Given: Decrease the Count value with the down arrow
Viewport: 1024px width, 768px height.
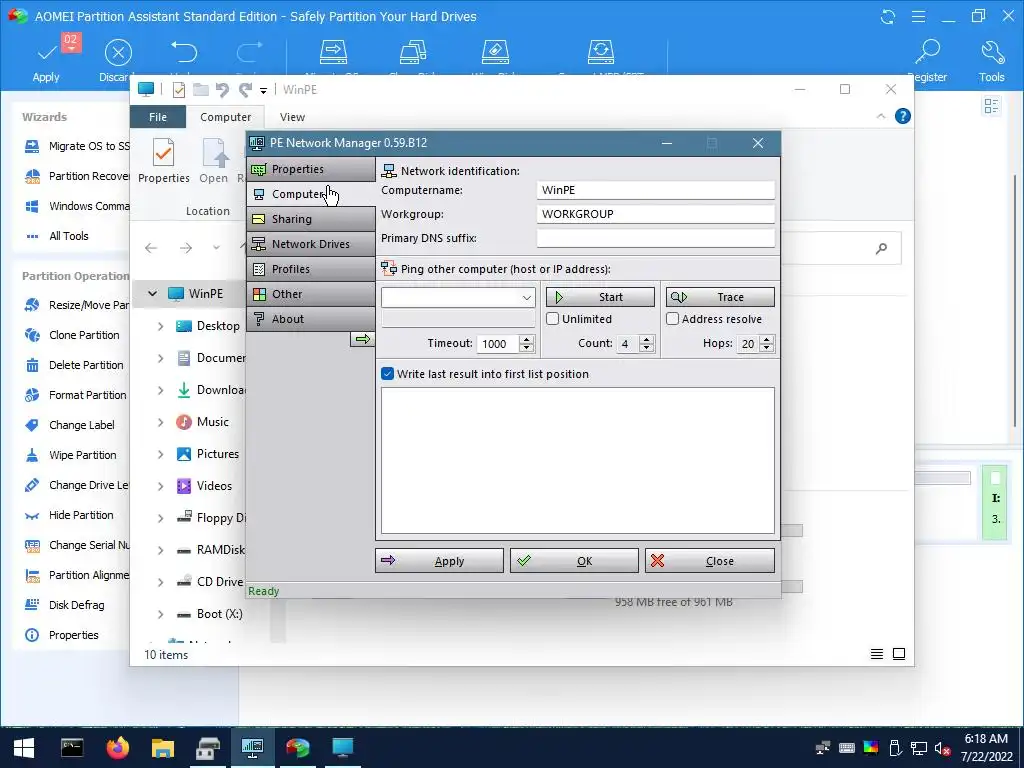Looking at the screenshot, I should pos(647,348).
